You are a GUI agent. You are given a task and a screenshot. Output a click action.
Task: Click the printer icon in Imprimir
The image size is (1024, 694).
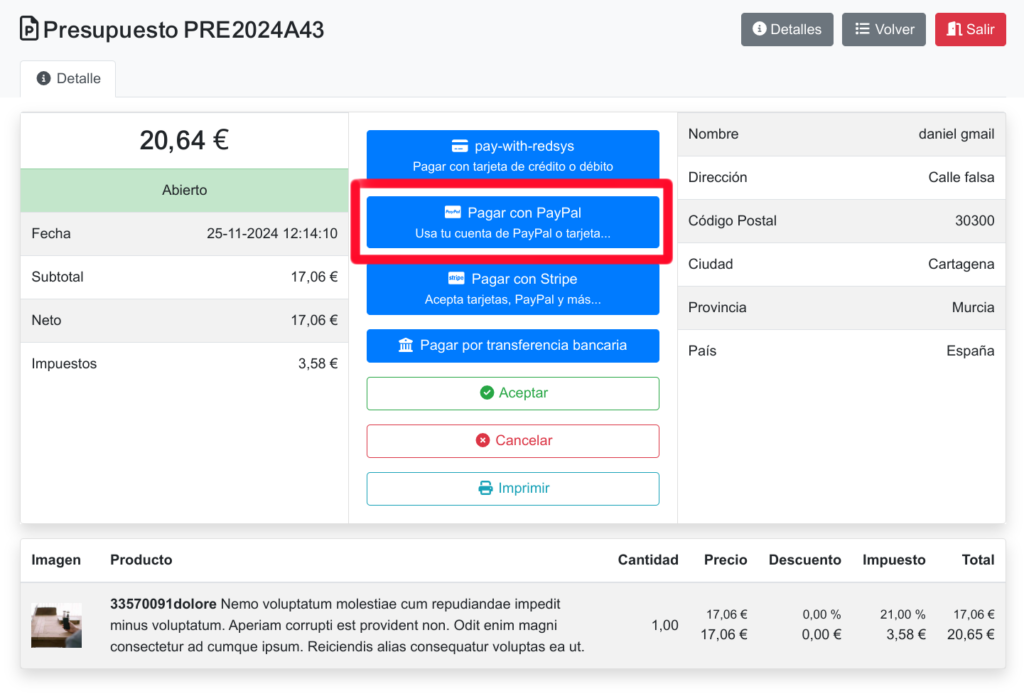pyautogui.click(x=486, y=488)
